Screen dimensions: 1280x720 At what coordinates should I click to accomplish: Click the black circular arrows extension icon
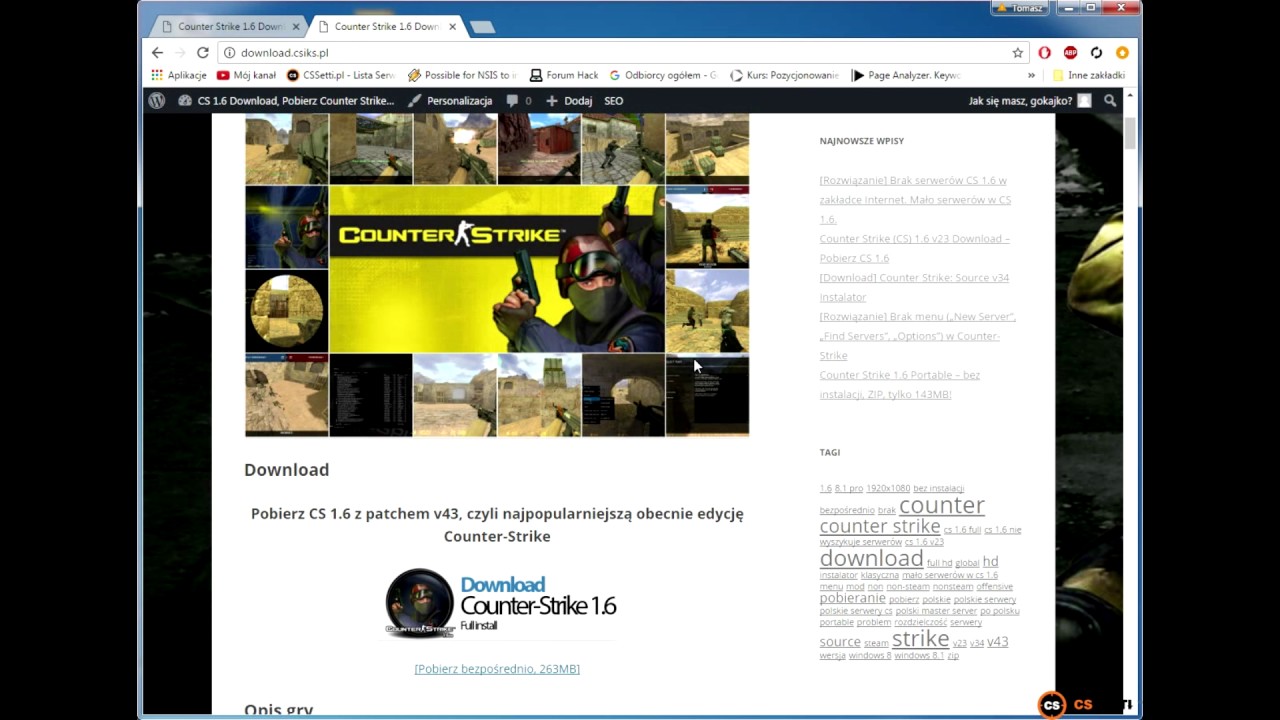click(1096, 53)
